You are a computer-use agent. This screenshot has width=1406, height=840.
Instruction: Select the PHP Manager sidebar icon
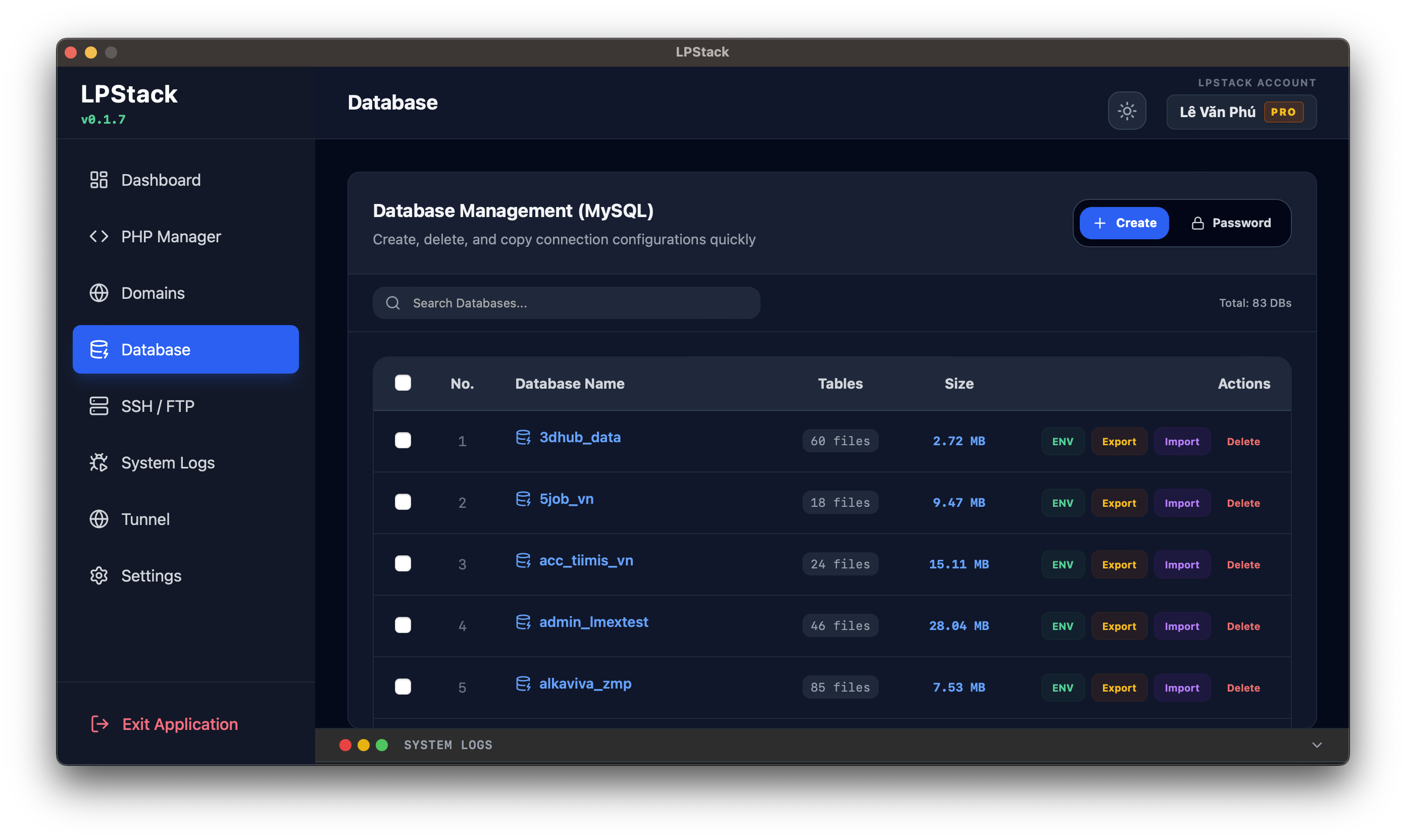coord(98,236)
